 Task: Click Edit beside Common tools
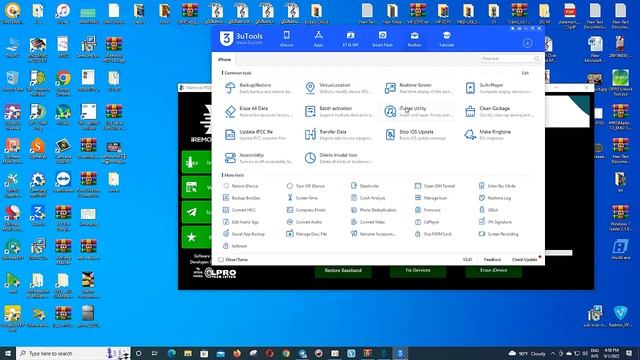pos(525,73)
